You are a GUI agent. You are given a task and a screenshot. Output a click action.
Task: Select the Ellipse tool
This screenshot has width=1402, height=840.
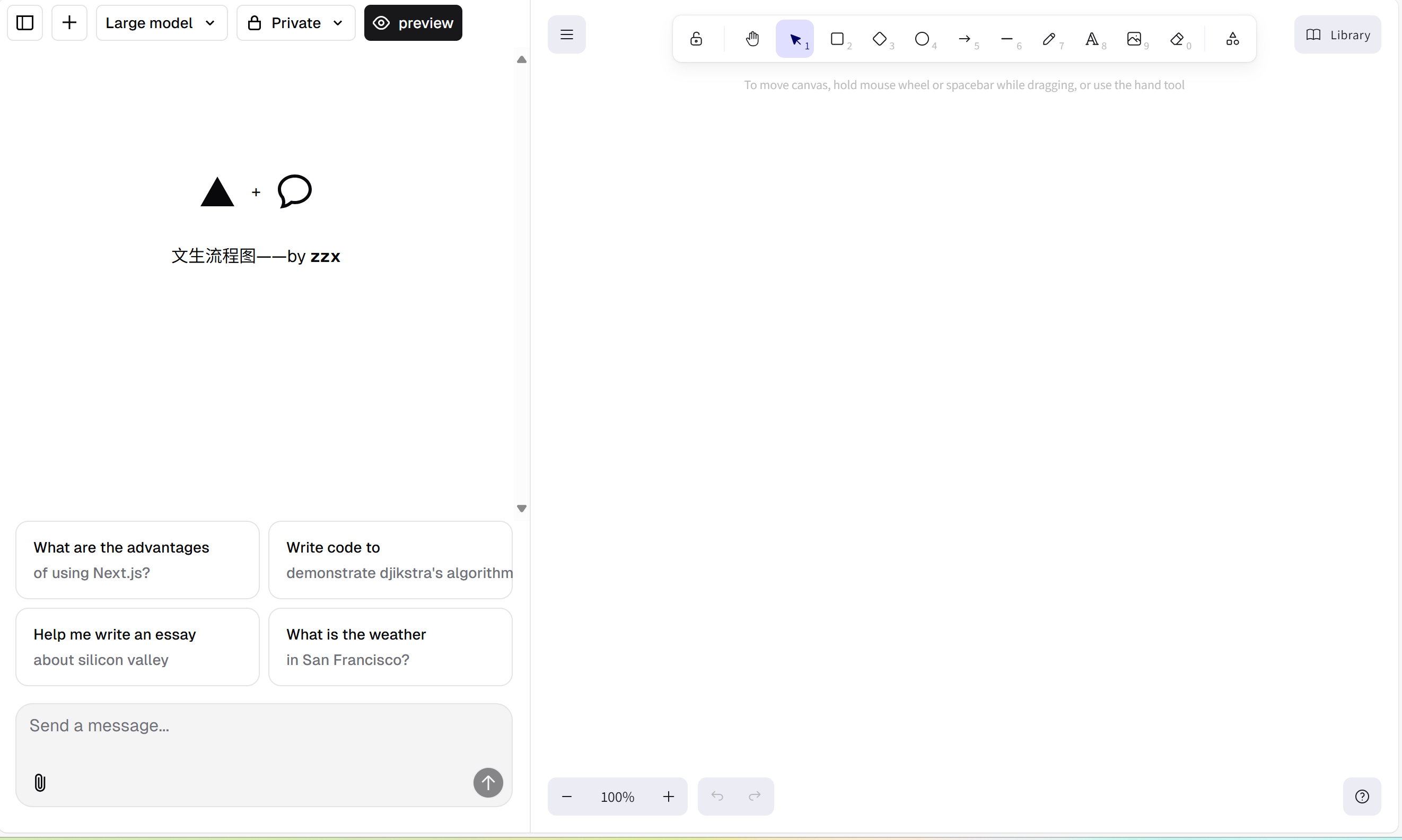click(922, 39)
